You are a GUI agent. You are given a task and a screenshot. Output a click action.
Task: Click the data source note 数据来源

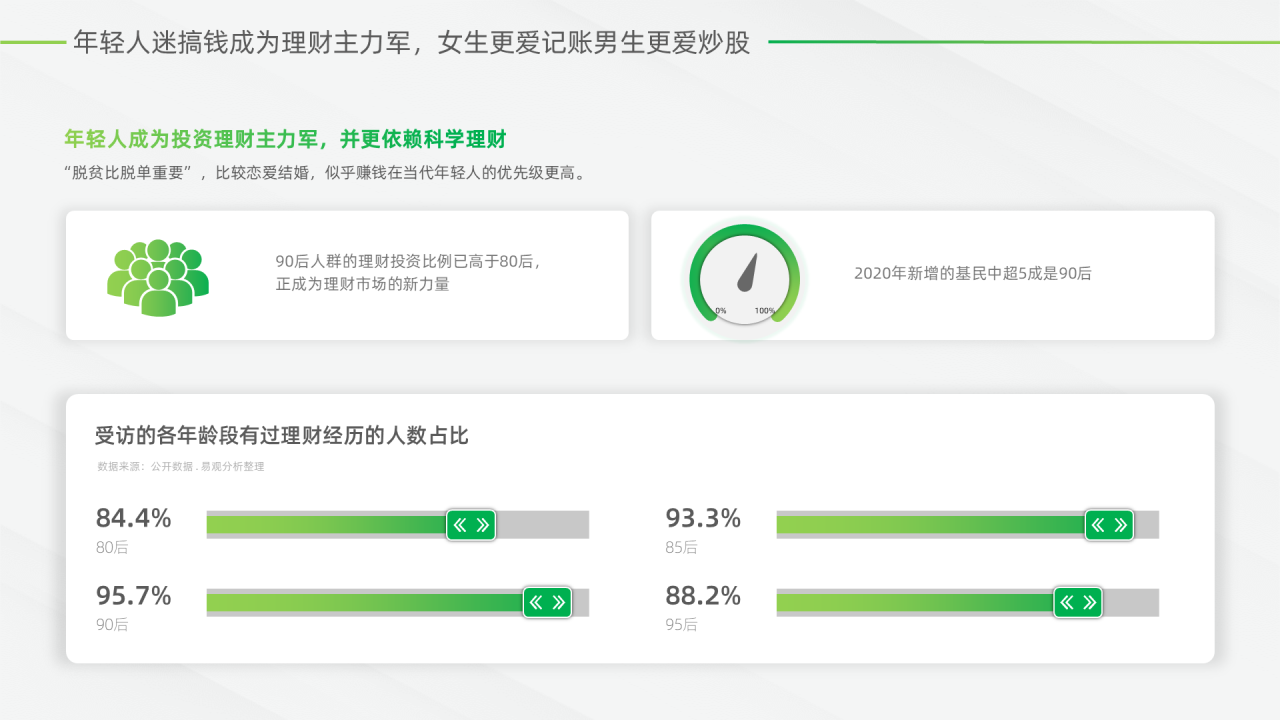point(180,467)
